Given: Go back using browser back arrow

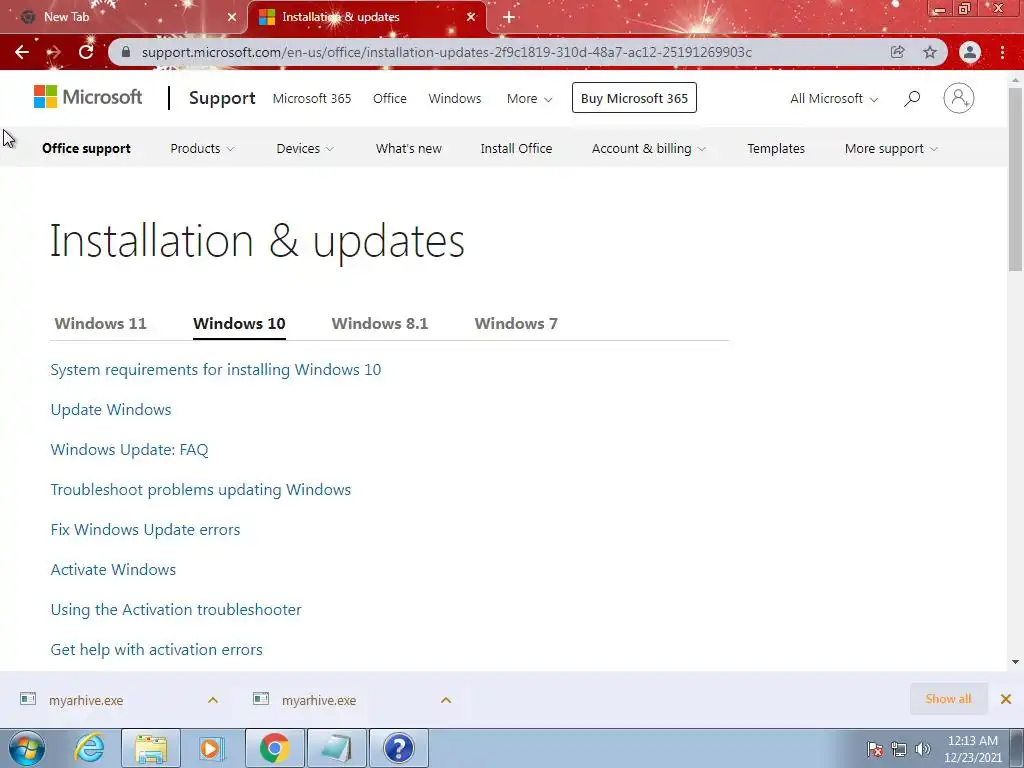Looking at the screenshot, I should [22, 52].
